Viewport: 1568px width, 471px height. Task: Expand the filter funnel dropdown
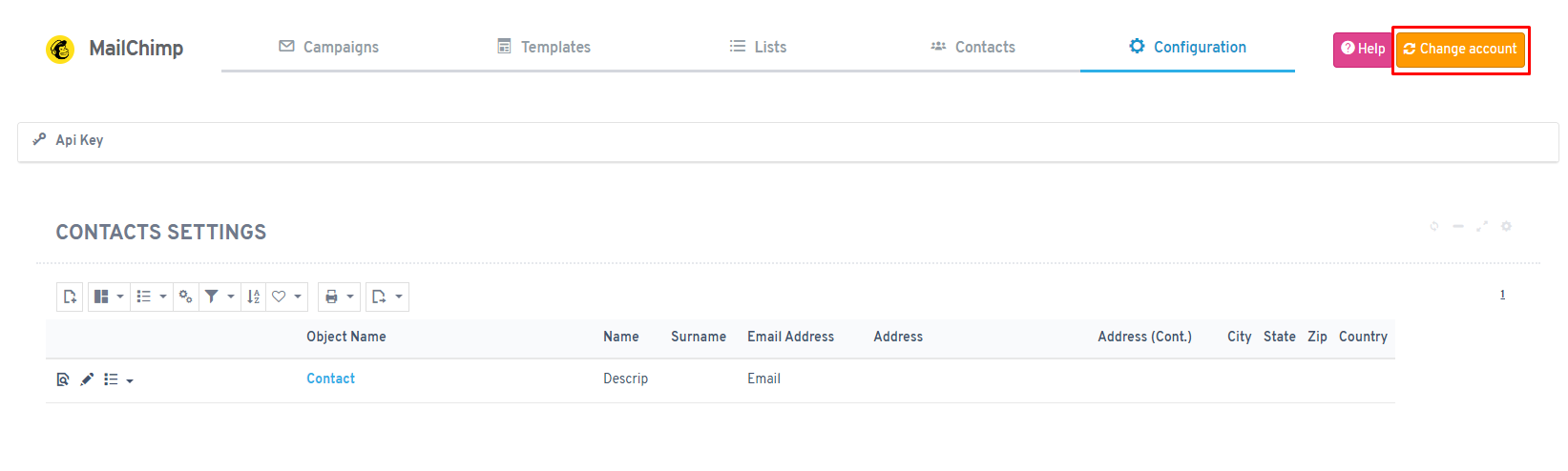point(220,297)
